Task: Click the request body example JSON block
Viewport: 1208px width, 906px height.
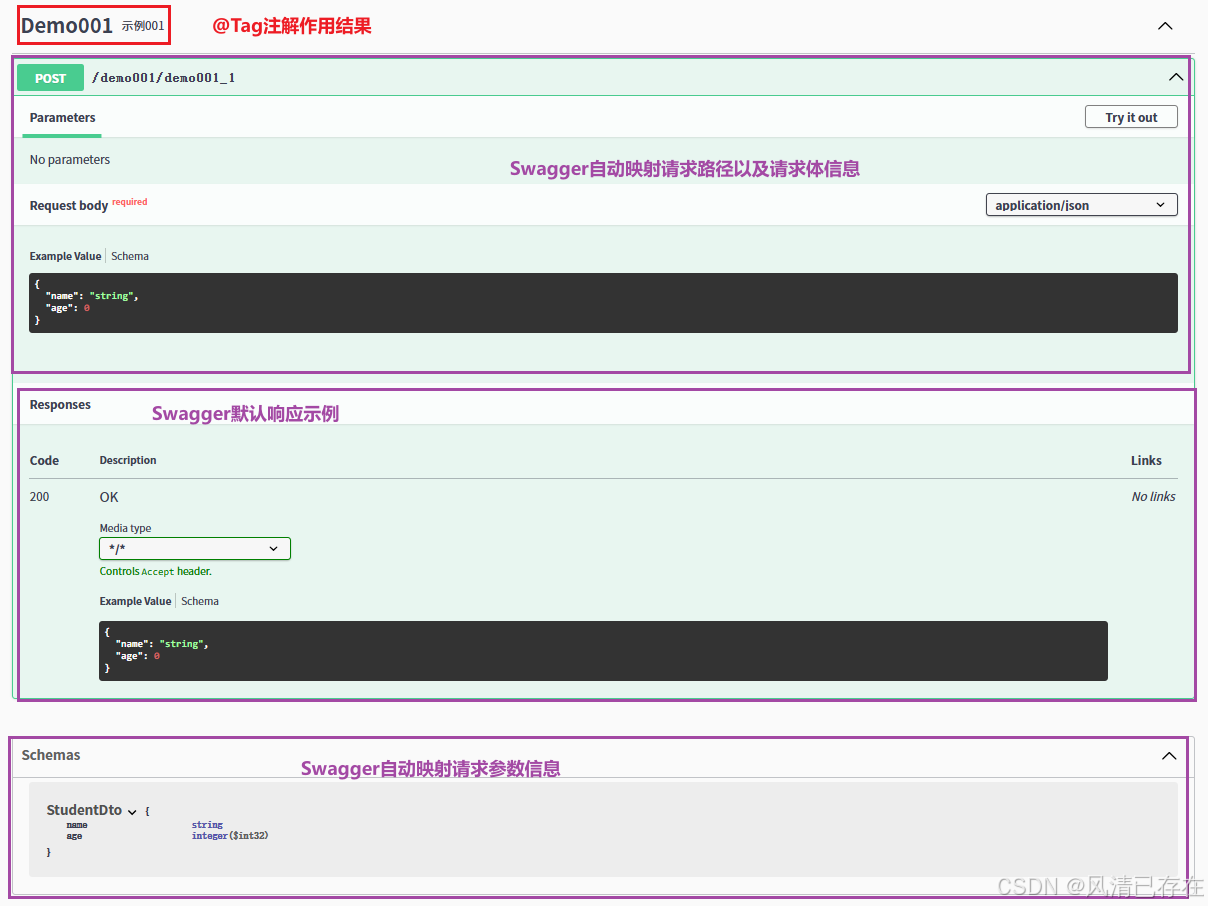Action: click(x=603, y=303)
